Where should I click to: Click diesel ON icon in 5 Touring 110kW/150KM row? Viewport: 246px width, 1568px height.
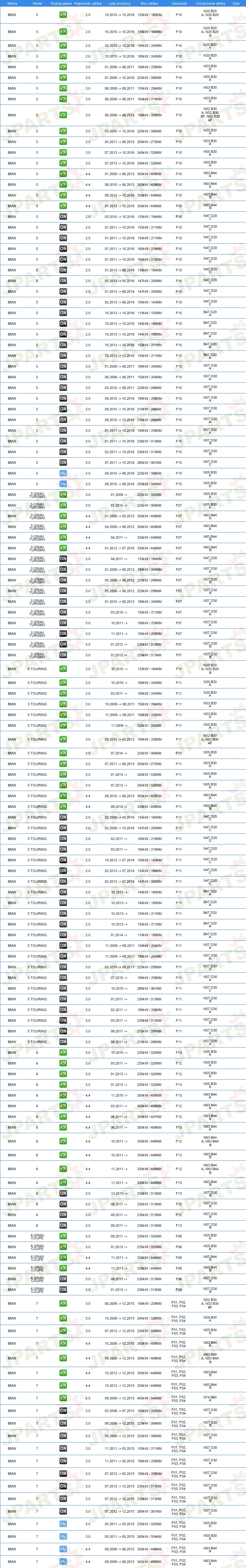(63, 935)
